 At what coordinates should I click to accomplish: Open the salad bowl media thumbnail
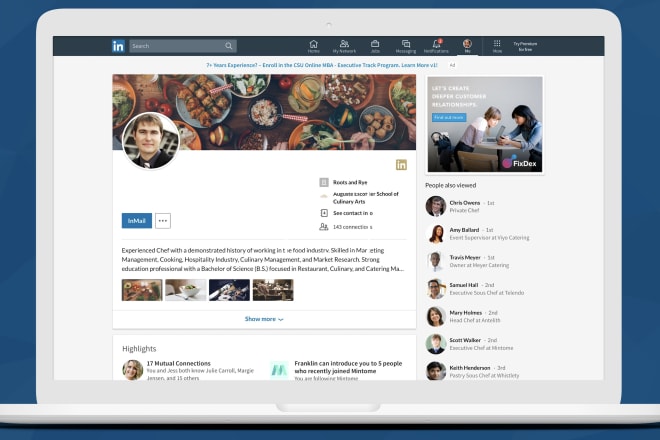(186, 290)
